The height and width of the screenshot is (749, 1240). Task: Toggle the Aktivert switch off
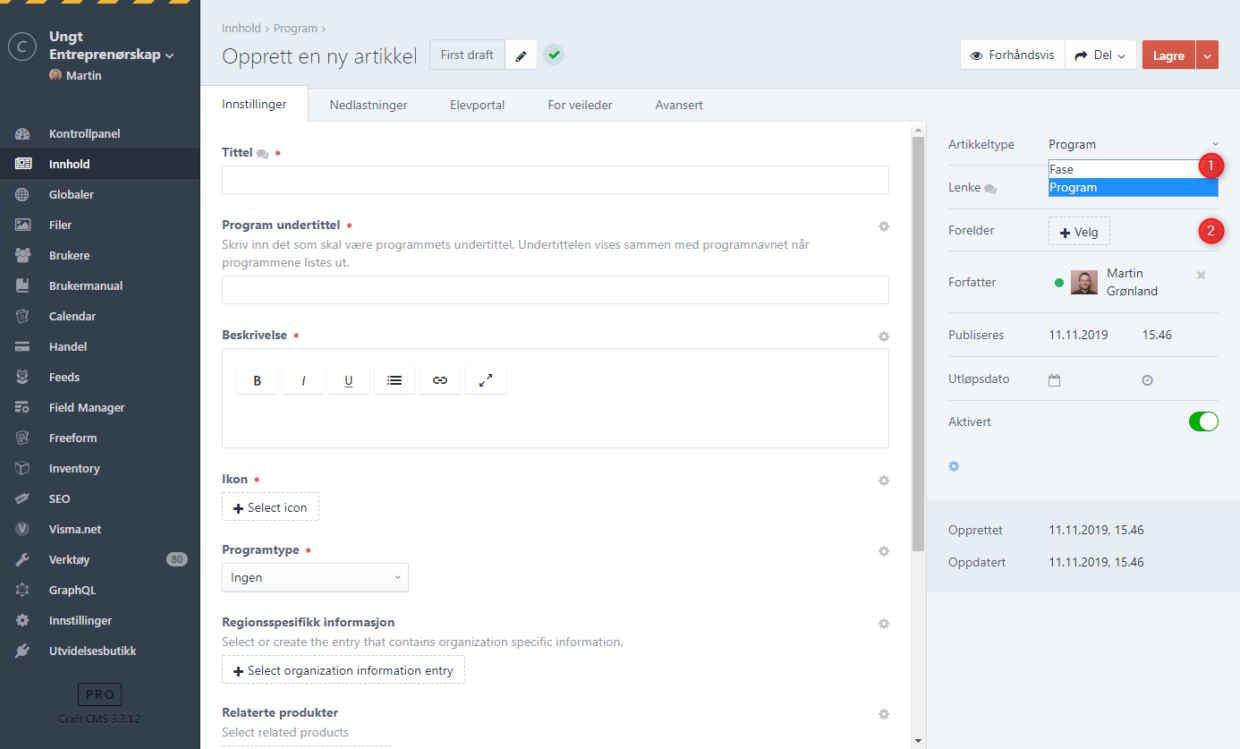pos(1203,422)
